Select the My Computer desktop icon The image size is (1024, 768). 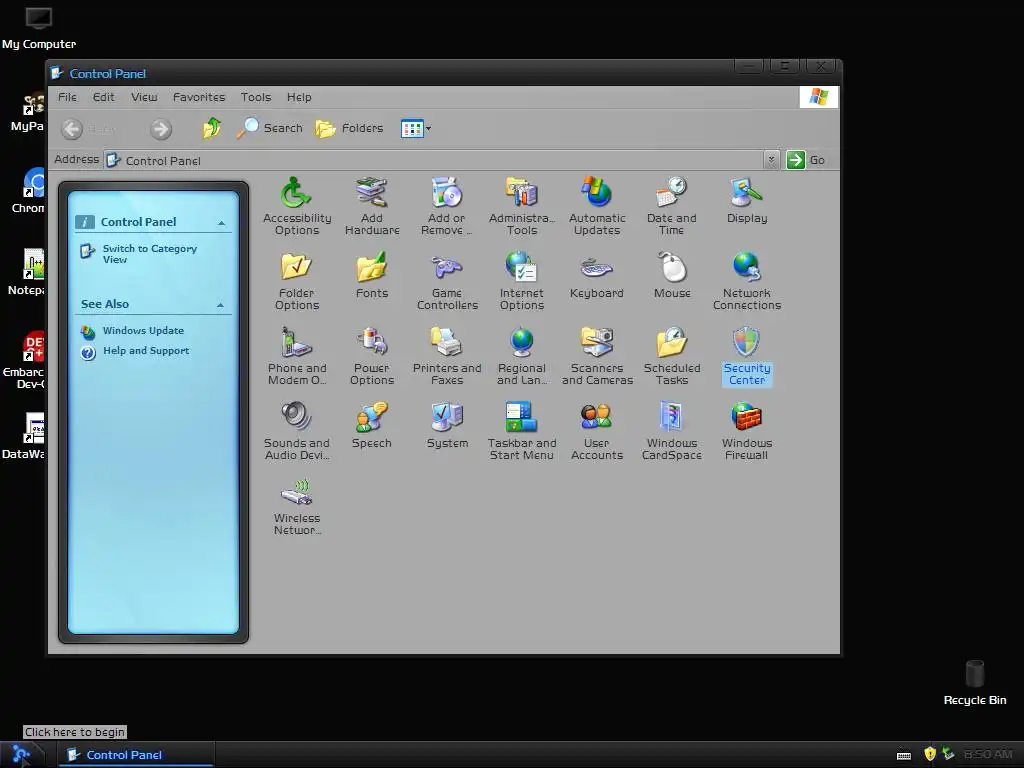click(x=39, y=28)
